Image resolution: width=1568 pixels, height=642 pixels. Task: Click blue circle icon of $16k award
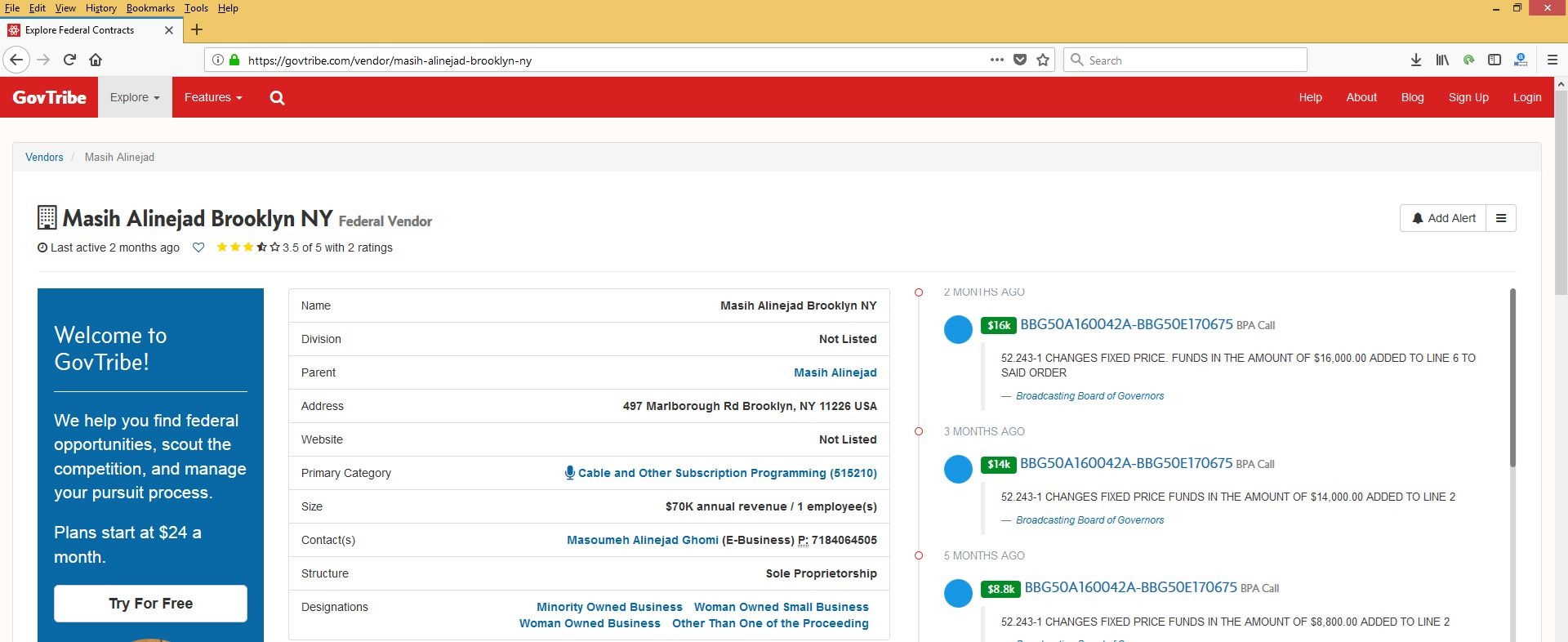point(958,329)
